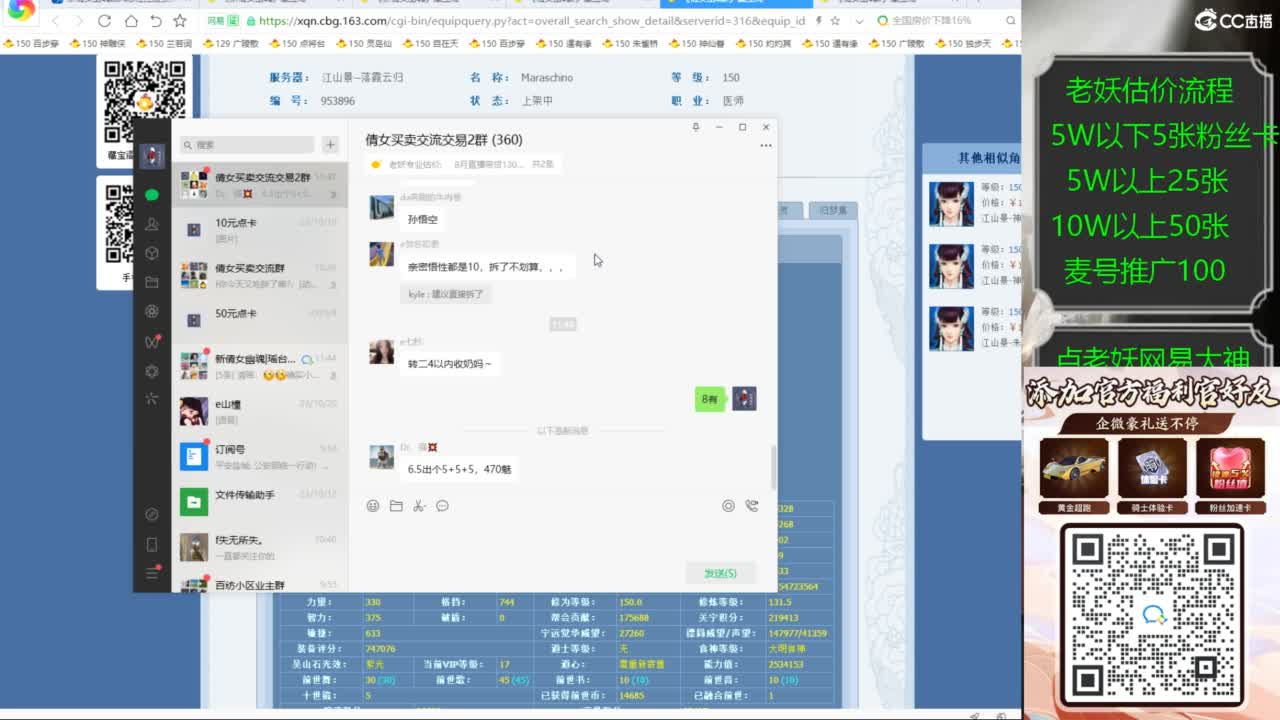Click the message '6.5出个5+5+5，470魅'

(459, 468)
